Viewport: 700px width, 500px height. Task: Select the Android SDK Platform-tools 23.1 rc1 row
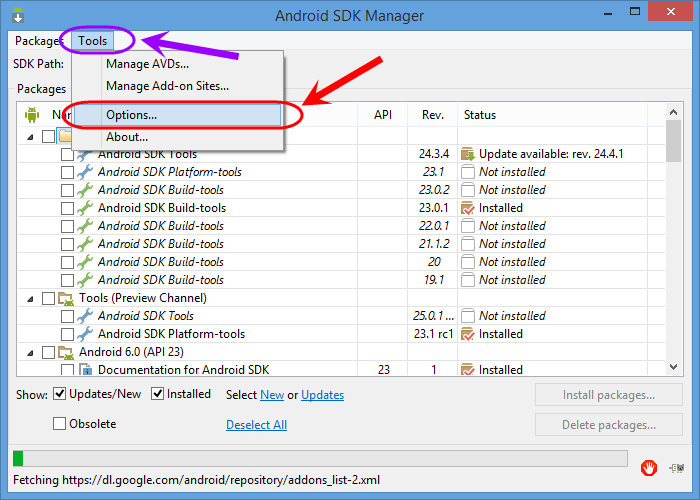[341, 334]
